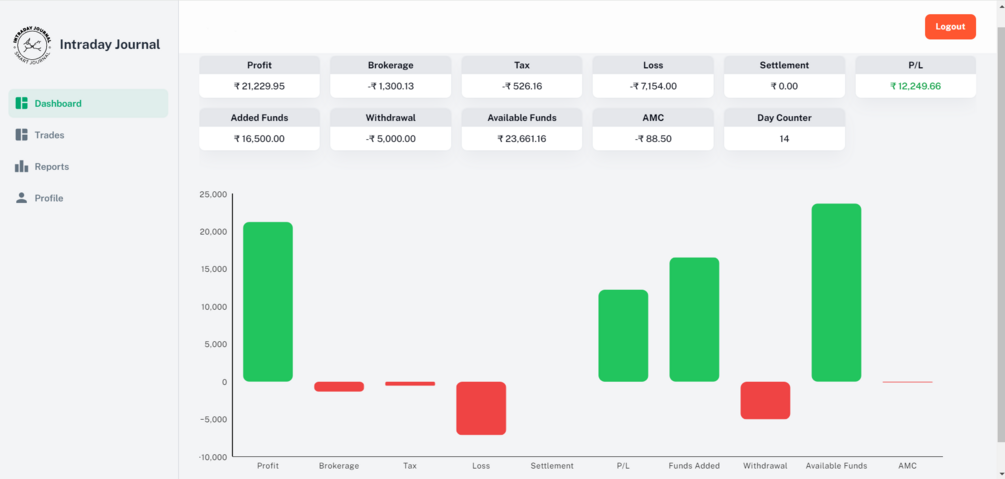Image resolution: width=1005 pixels, height=479 pixels.
Task: Click the Available Funds x-axis label
Action: pyautogui.click(x=836, y=466)
